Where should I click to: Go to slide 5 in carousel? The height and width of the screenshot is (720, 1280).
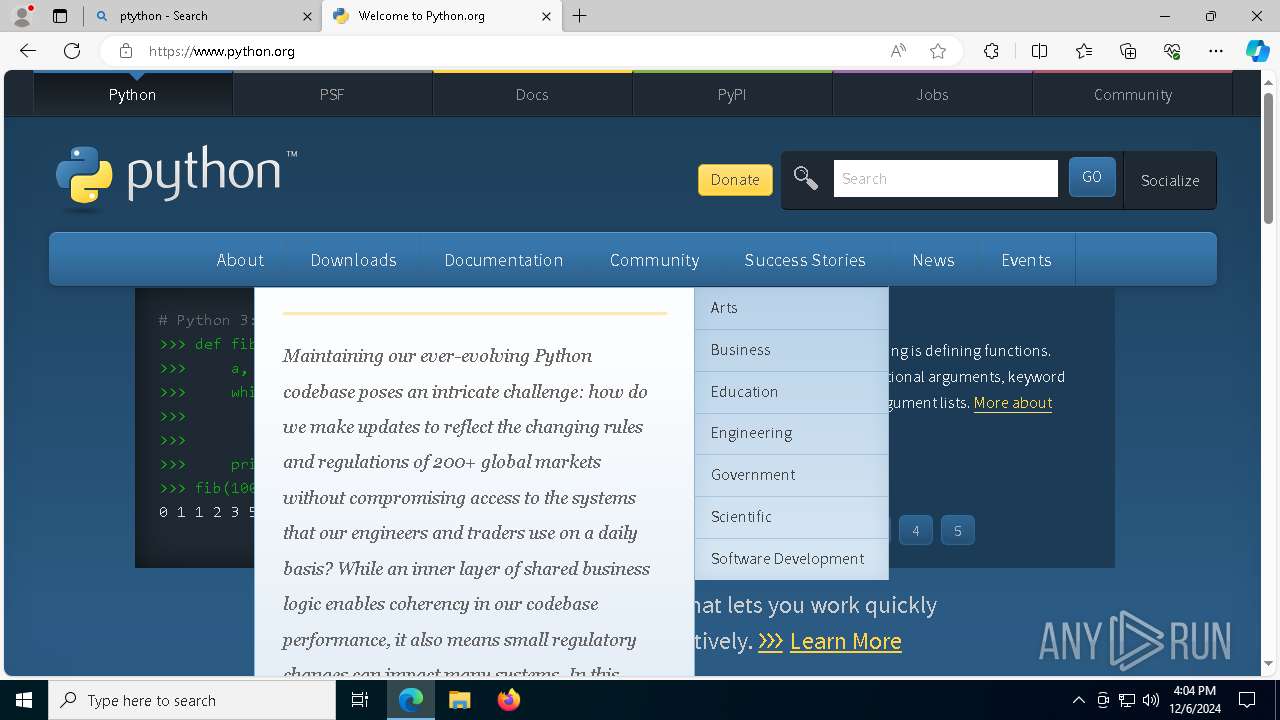[x=957, y=531]
